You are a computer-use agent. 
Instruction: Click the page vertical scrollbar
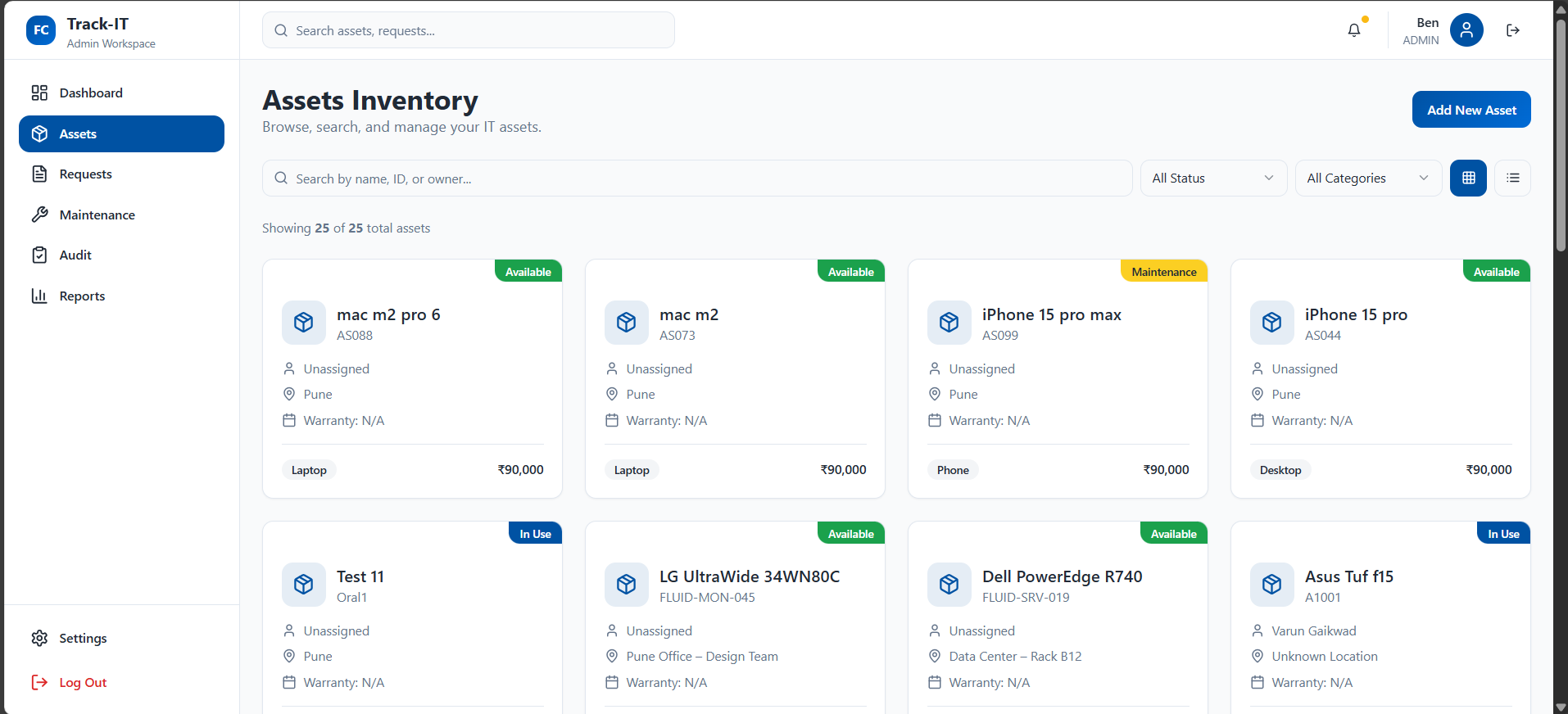click(1561, 135)
